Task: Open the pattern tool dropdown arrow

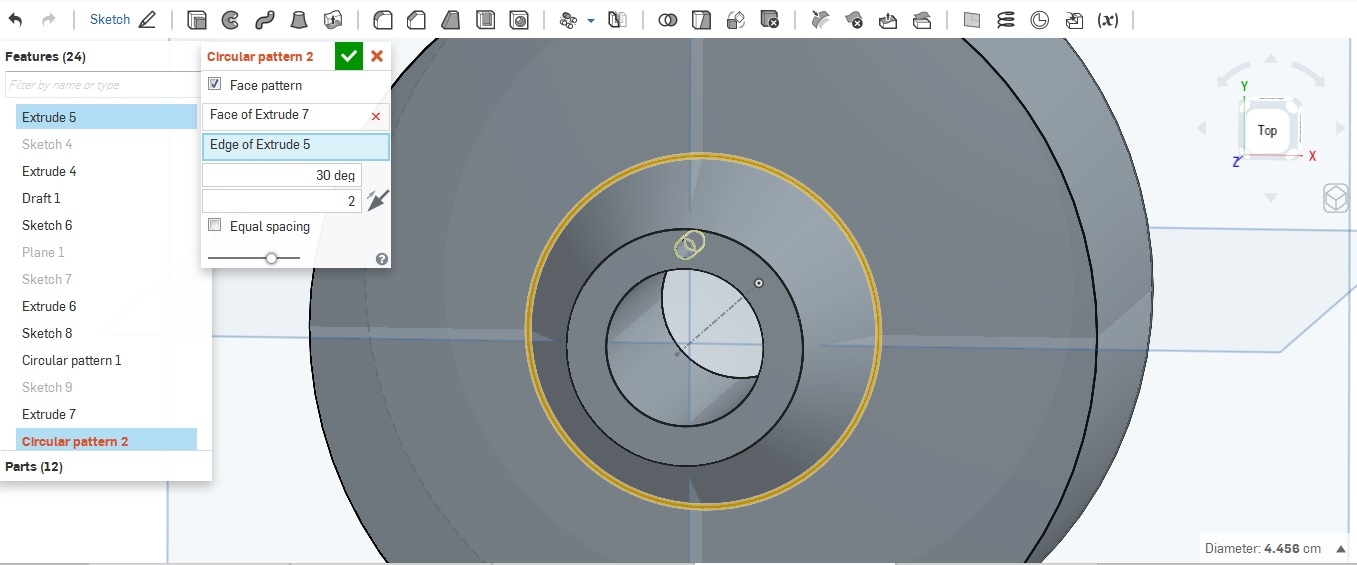Action: (x=591, y=20)
